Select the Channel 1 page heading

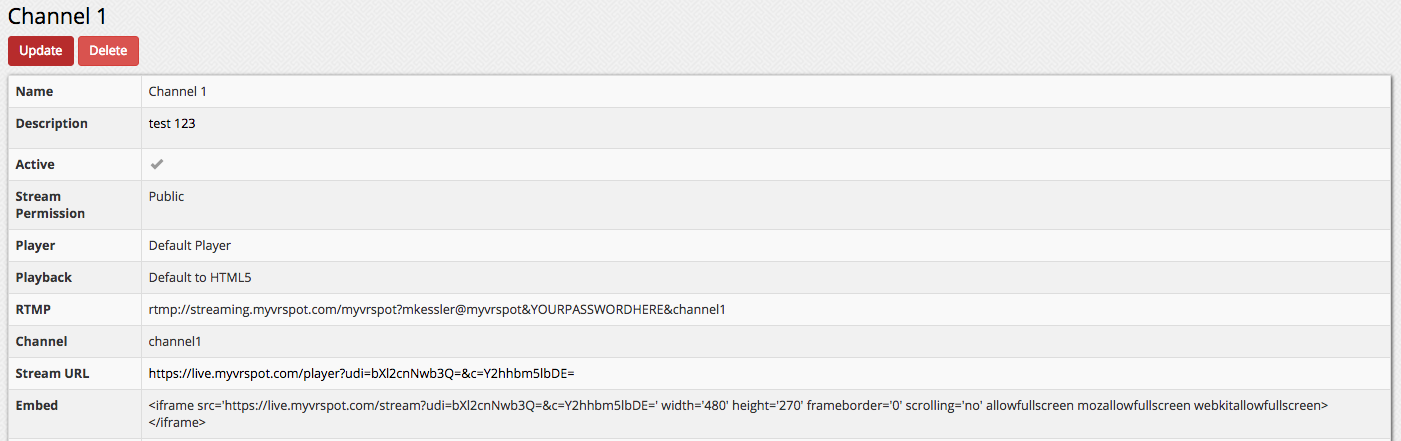[57, 16]
